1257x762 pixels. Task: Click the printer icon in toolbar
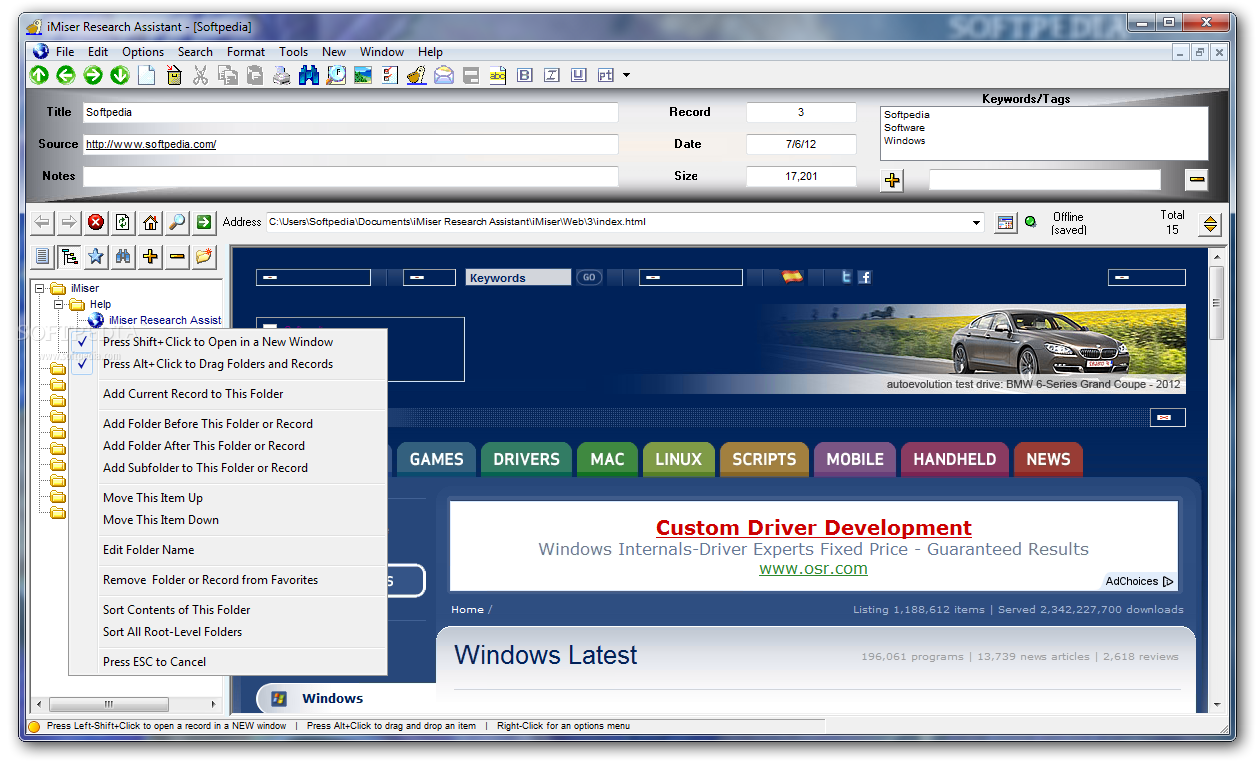pyautogui.click(x=282, y=75)
